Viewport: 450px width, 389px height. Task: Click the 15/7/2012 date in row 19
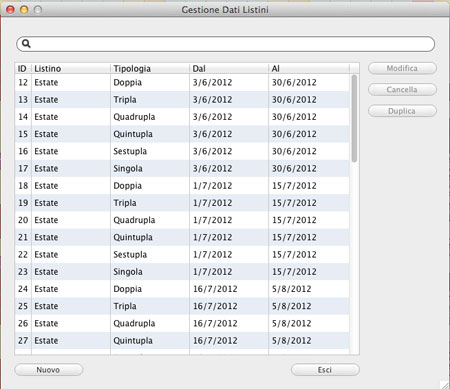pyautogui.click(x=294, y=203)
